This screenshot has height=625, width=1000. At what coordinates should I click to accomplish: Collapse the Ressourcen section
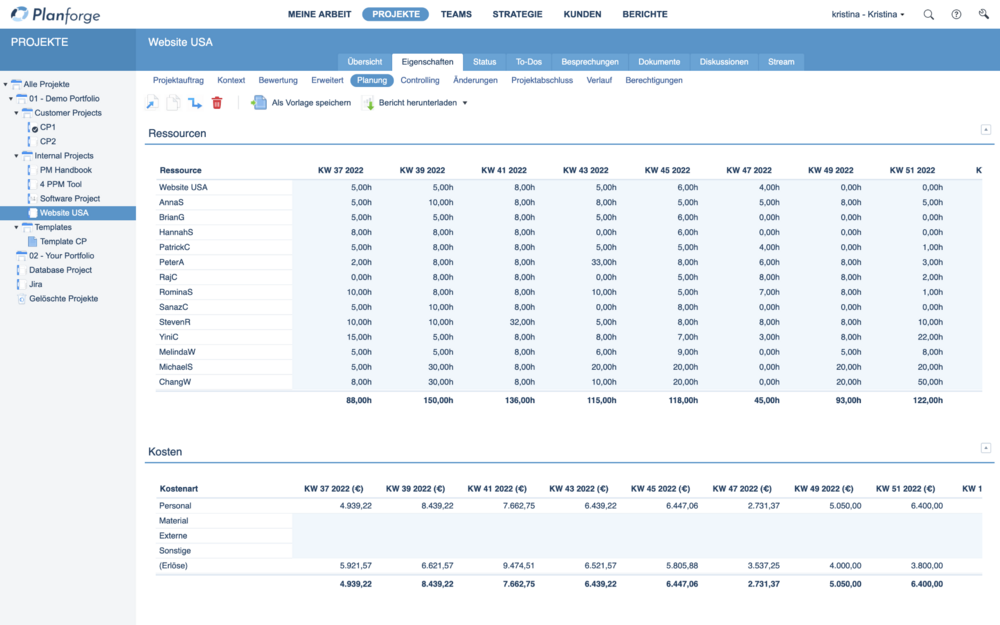[985, 129]
